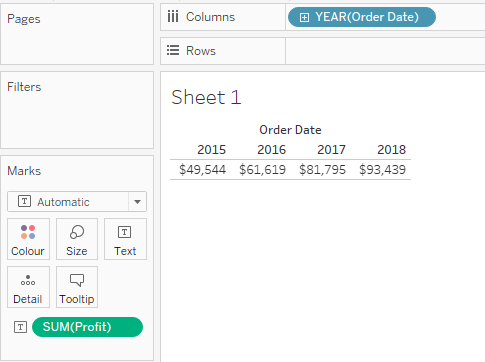485x362 pixels.
Task: Select the 2017 column header
Action: coord(331,150)
